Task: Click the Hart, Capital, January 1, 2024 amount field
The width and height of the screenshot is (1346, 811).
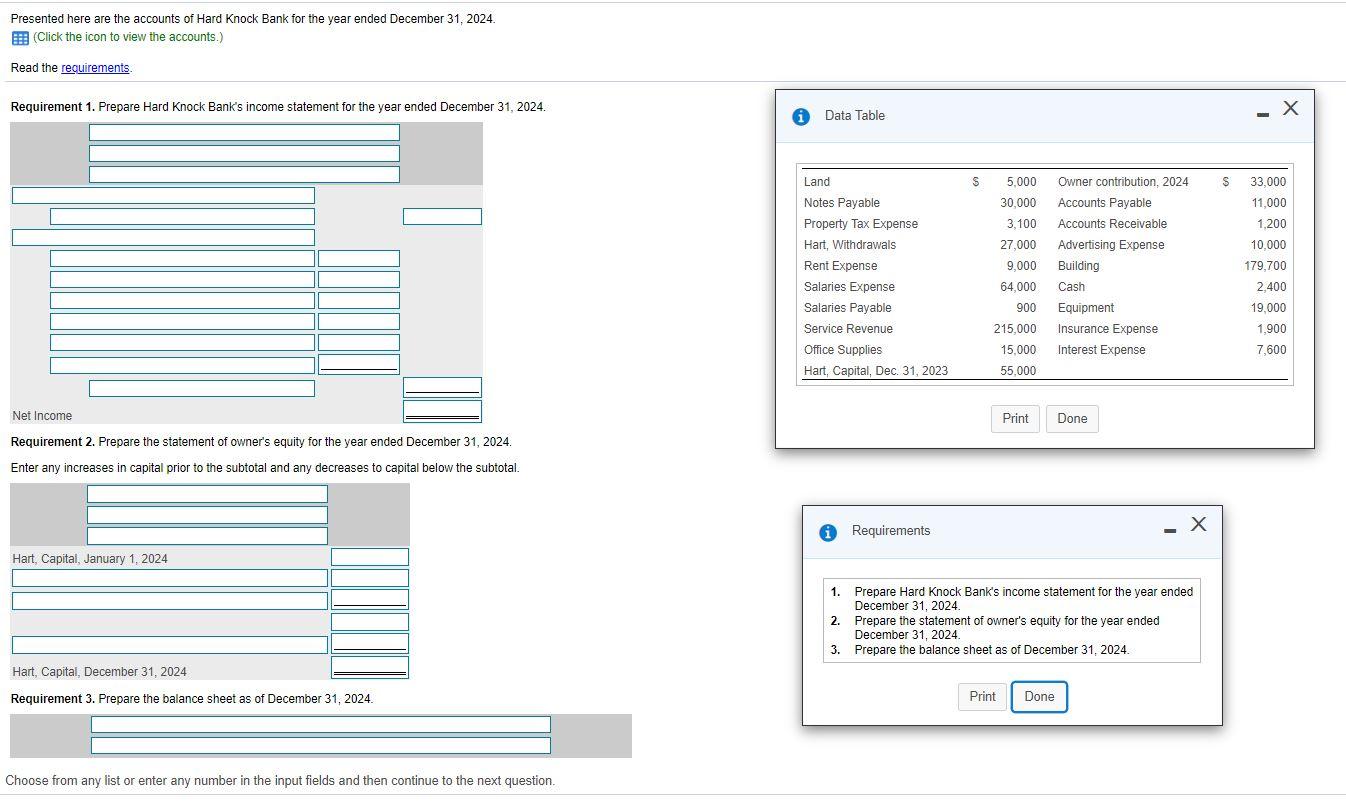Action: pyautogui.click(x=370, y=557)
